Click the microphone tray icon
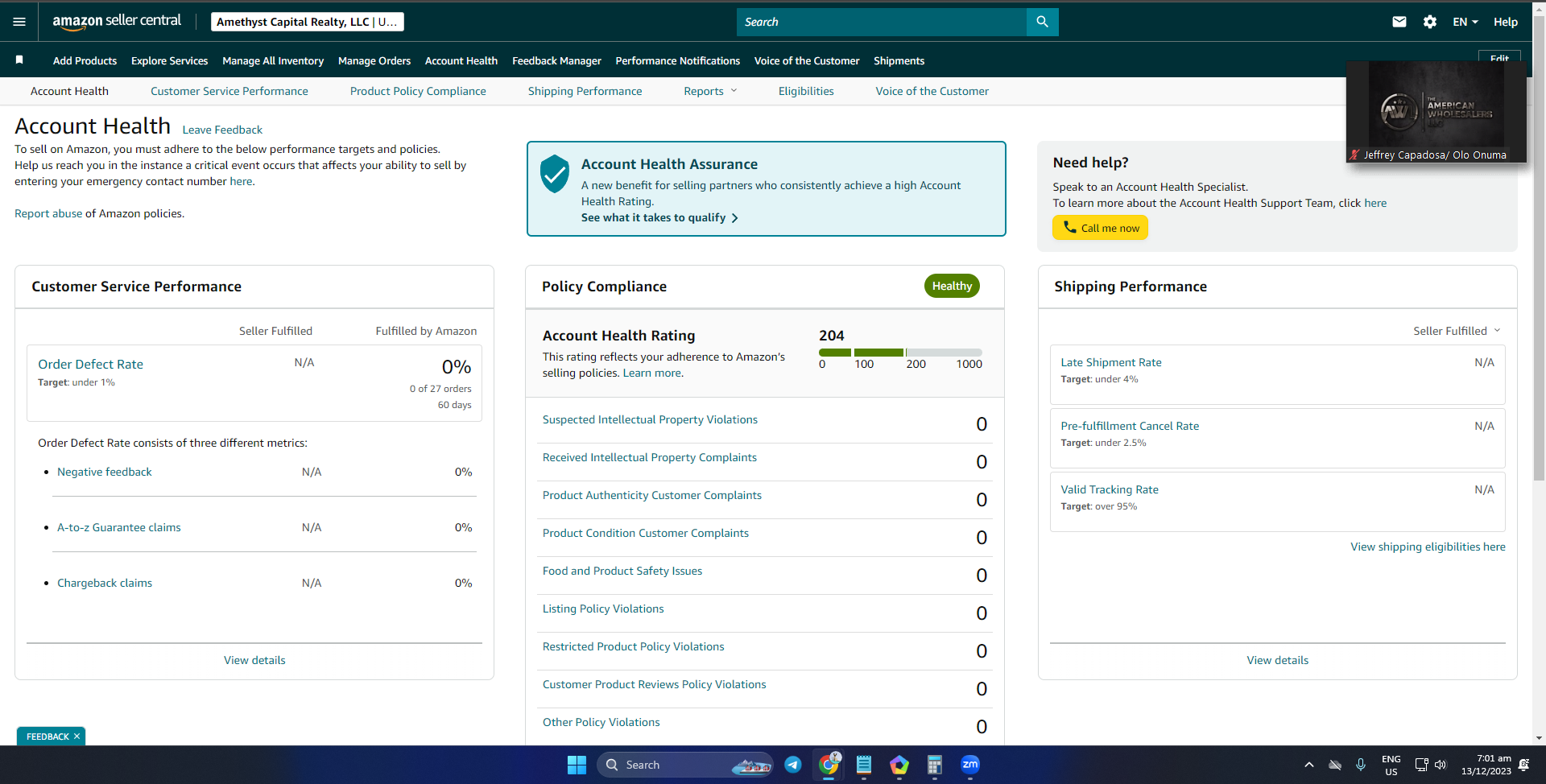Image resolution: width=1546 pixels, height=784 pixels. click(x=1361, y=765)
